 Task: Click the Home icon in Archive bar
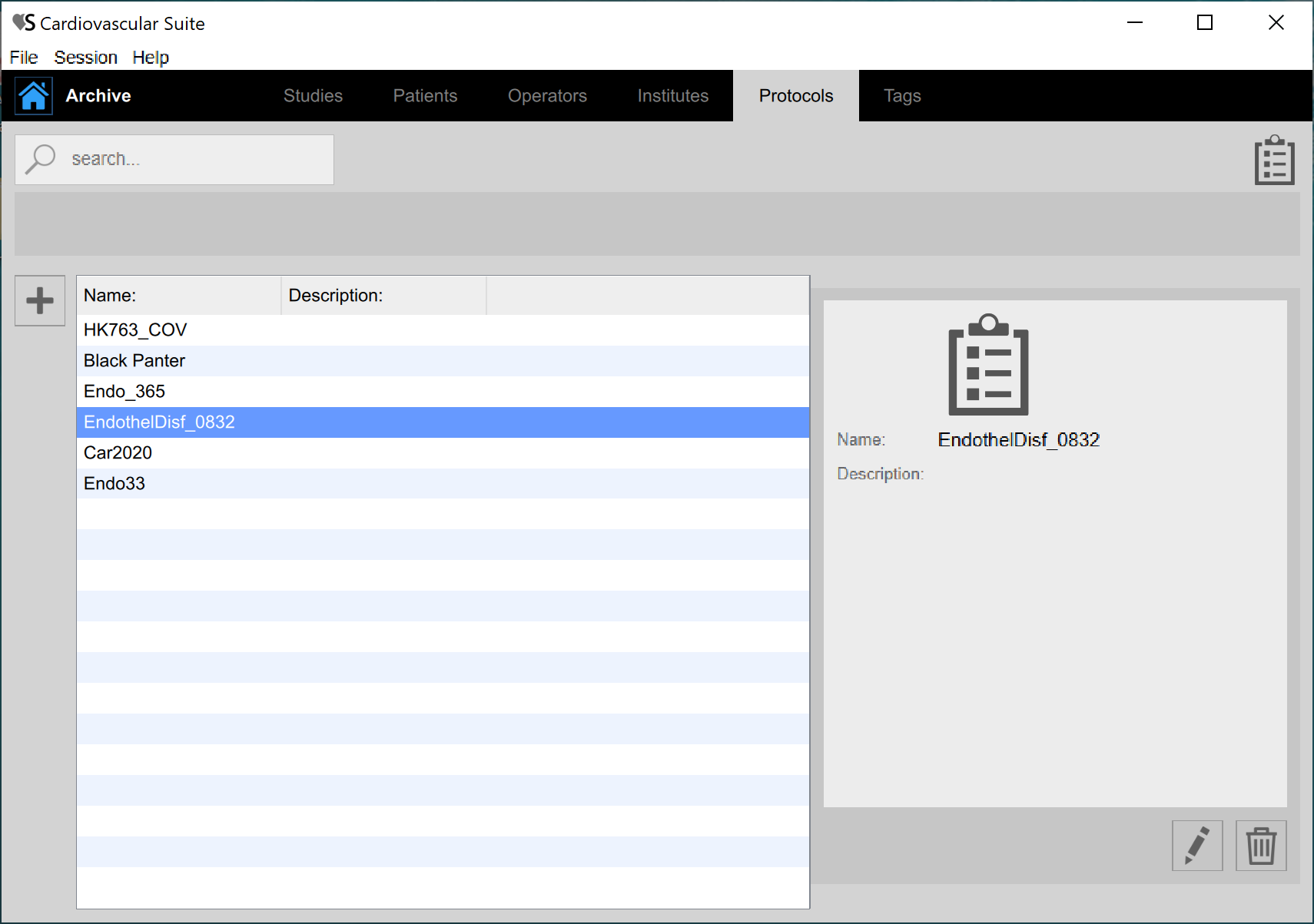[x=34, y=96]
